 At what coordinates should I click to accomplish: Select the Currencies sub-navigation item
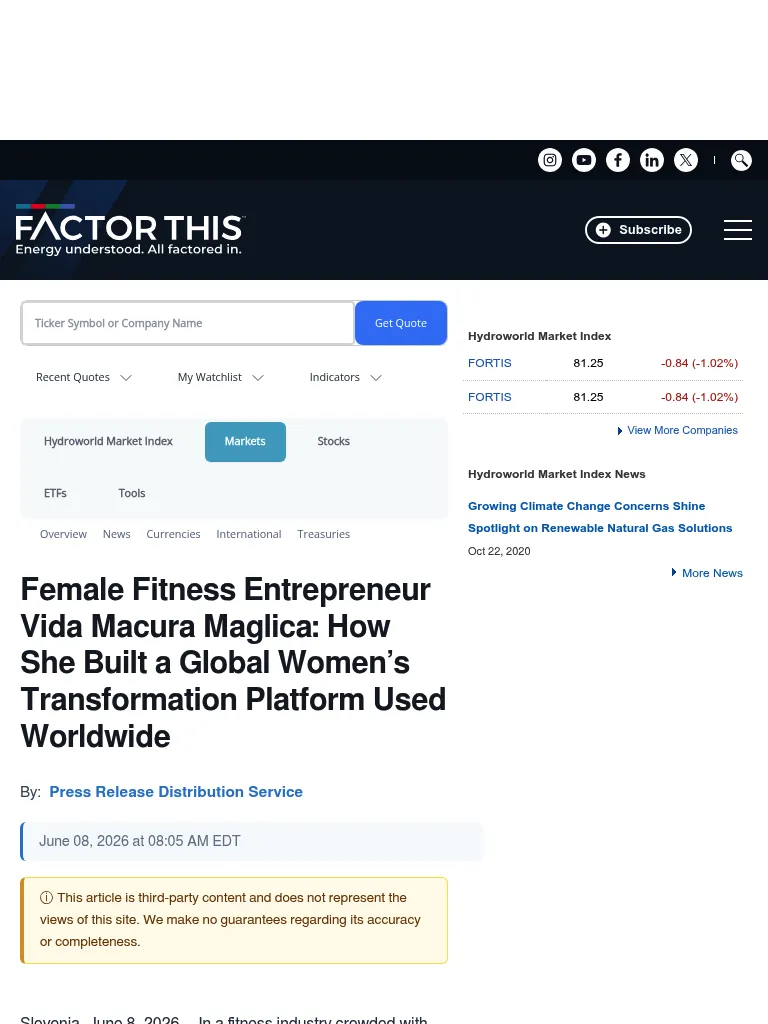pos(173,534)
